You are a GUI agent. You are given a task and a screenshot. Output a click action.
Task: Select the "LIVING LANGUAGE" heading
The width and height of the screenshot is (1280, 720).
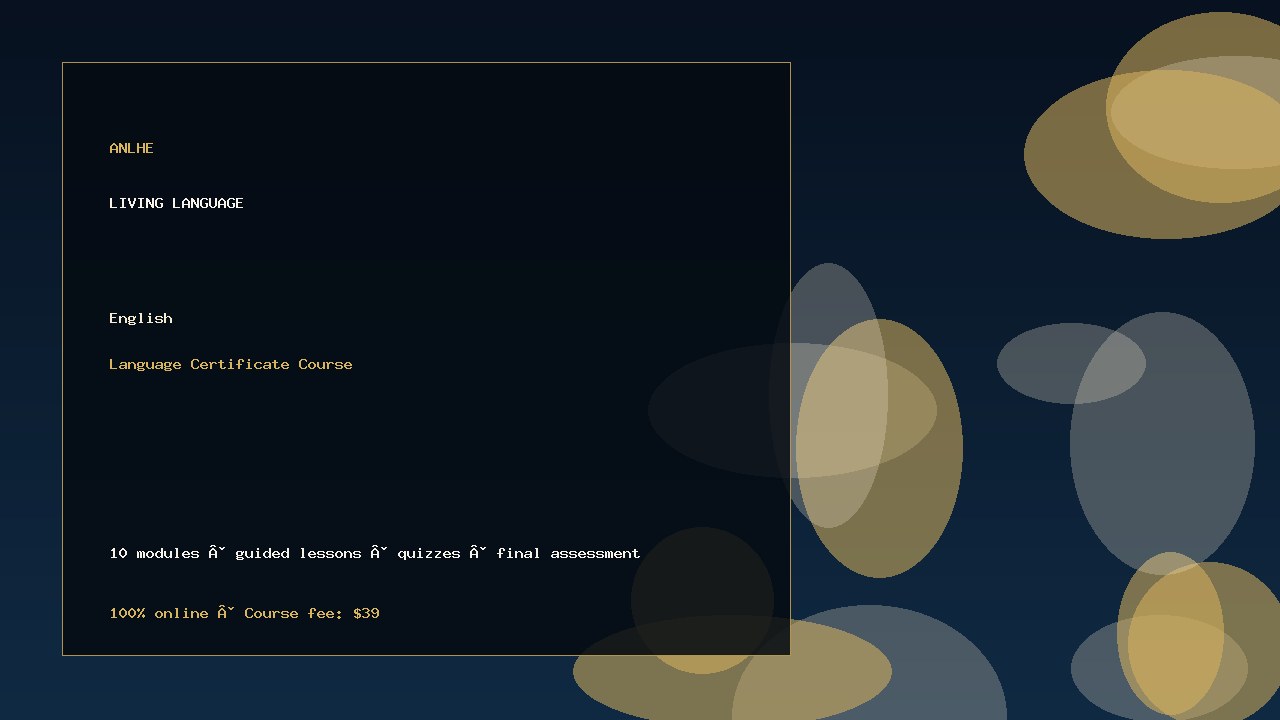tap(176, 203)
